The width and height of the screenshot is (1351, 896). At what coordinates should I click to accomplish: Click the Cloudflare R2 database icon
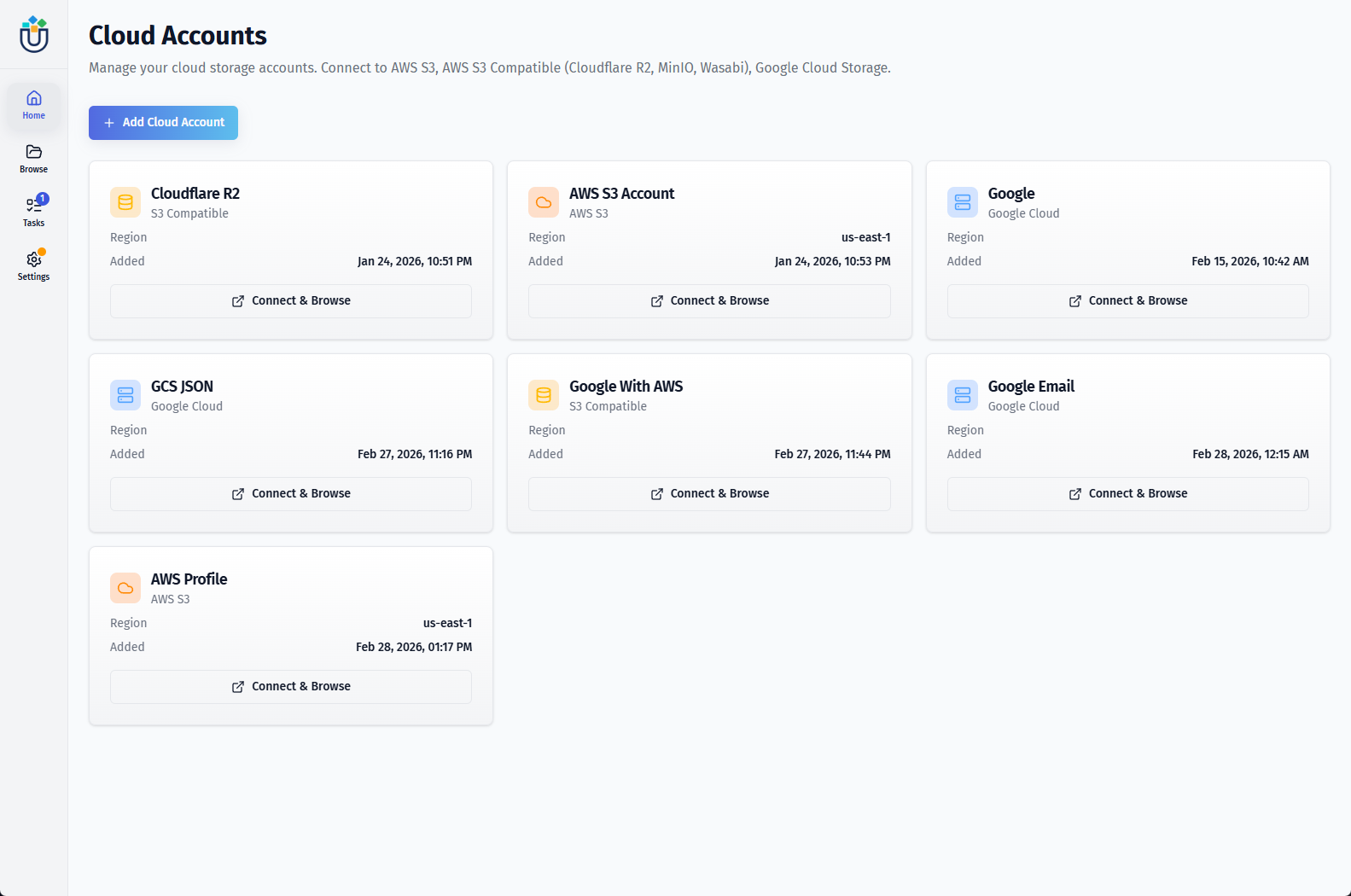(x=125, y=202)
